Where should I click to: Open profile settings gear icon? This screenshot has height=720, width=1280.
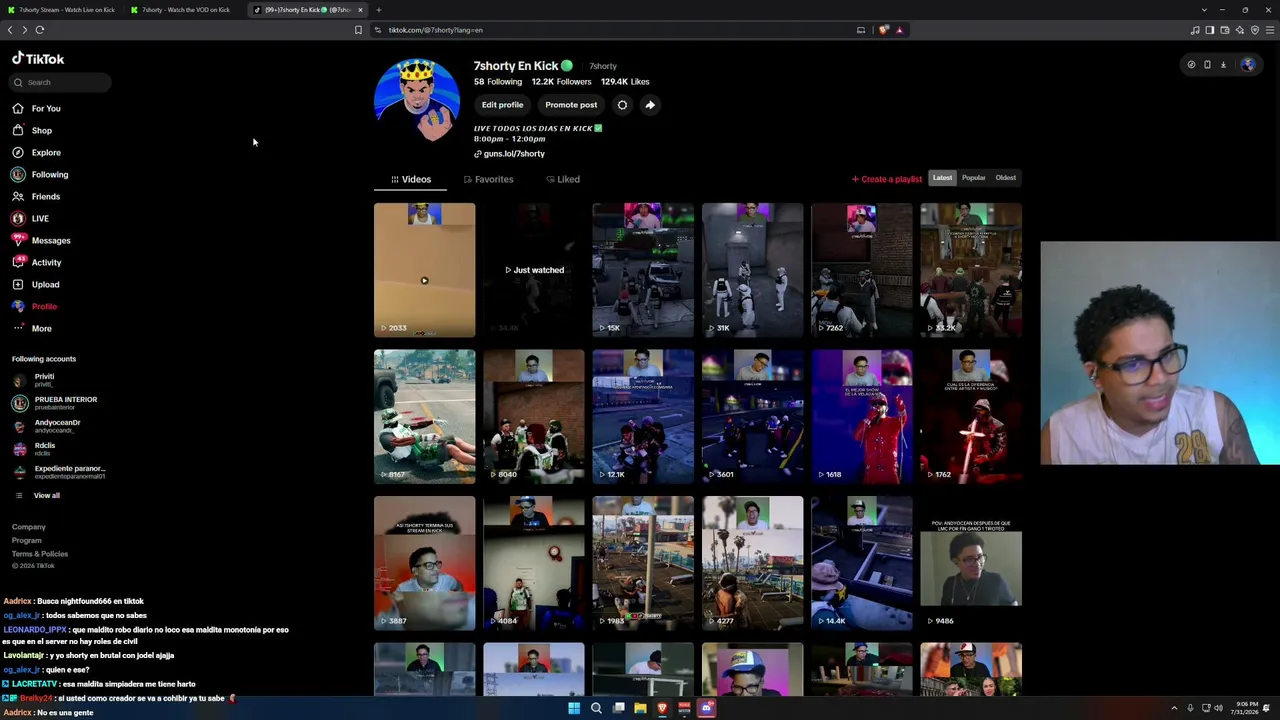622,105
